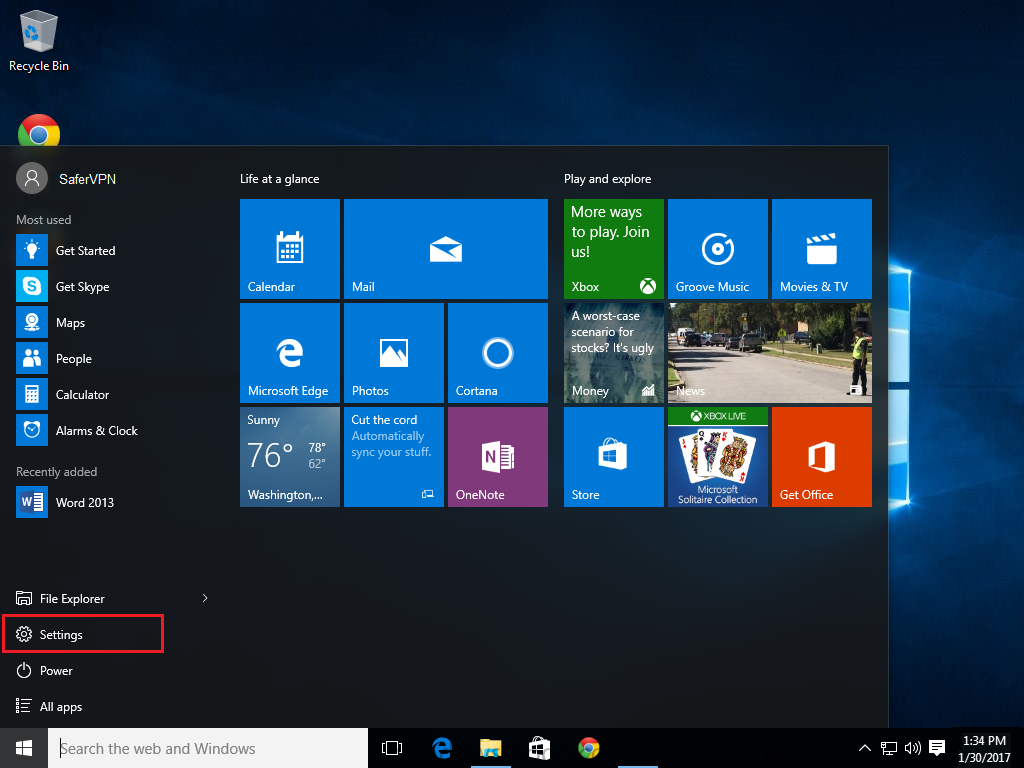Open Microsoft Edge tile

289,353
